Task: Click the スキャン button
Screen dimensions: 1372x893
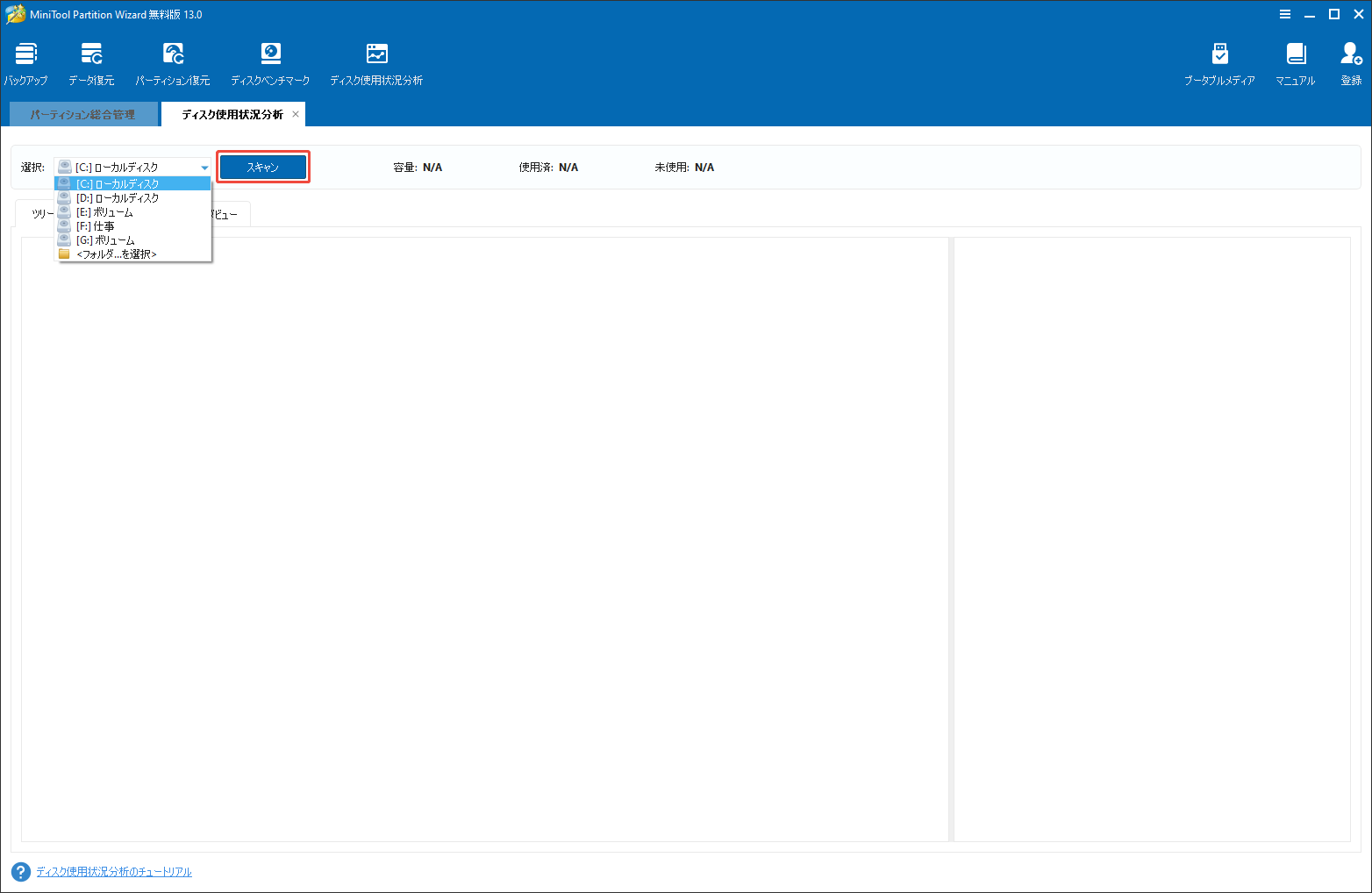Action: tap(262, 167)
